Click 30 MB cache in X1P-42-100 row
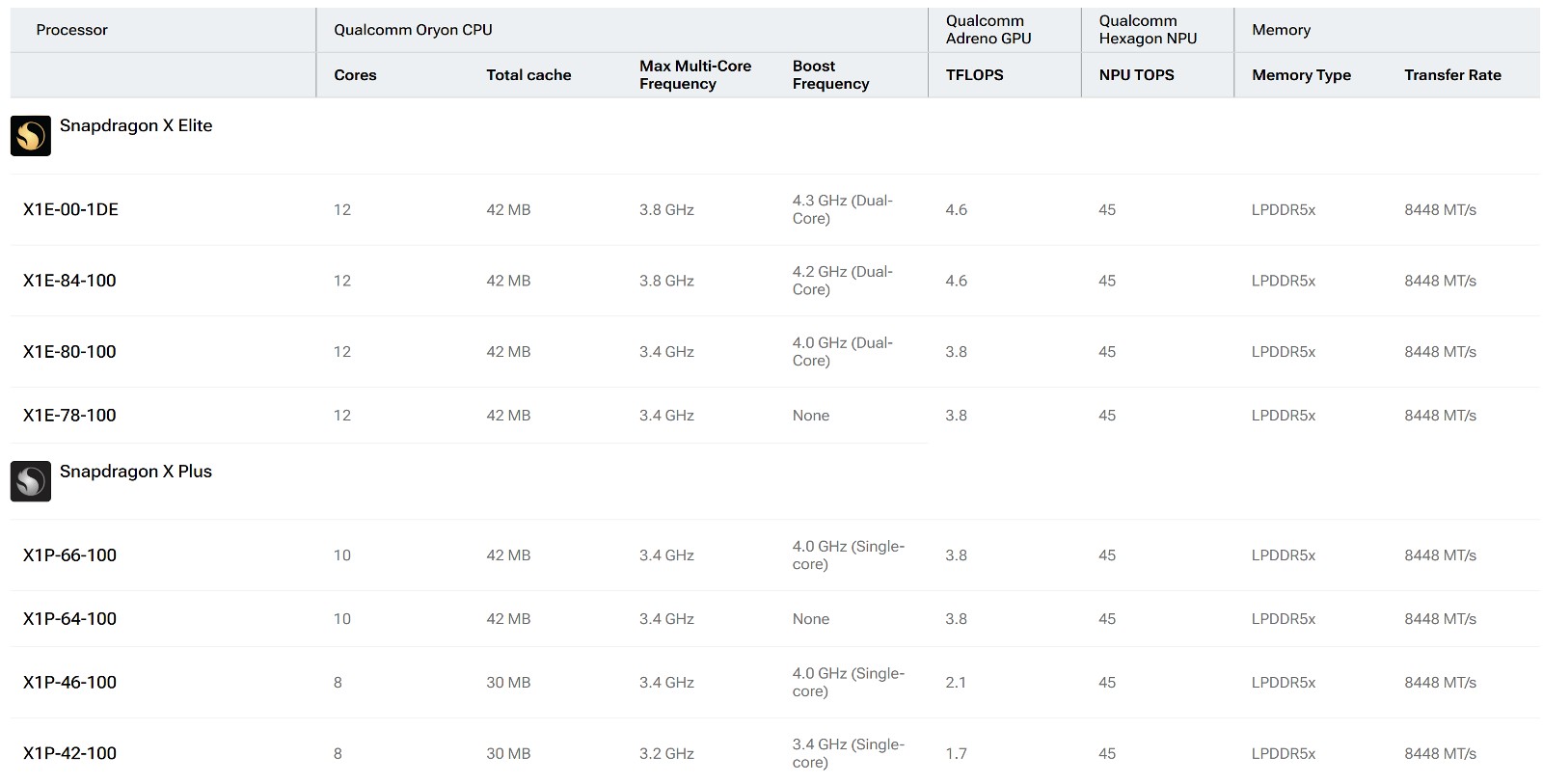The height and width of the screenshot is (784, 1543). (x=508, y=754)
